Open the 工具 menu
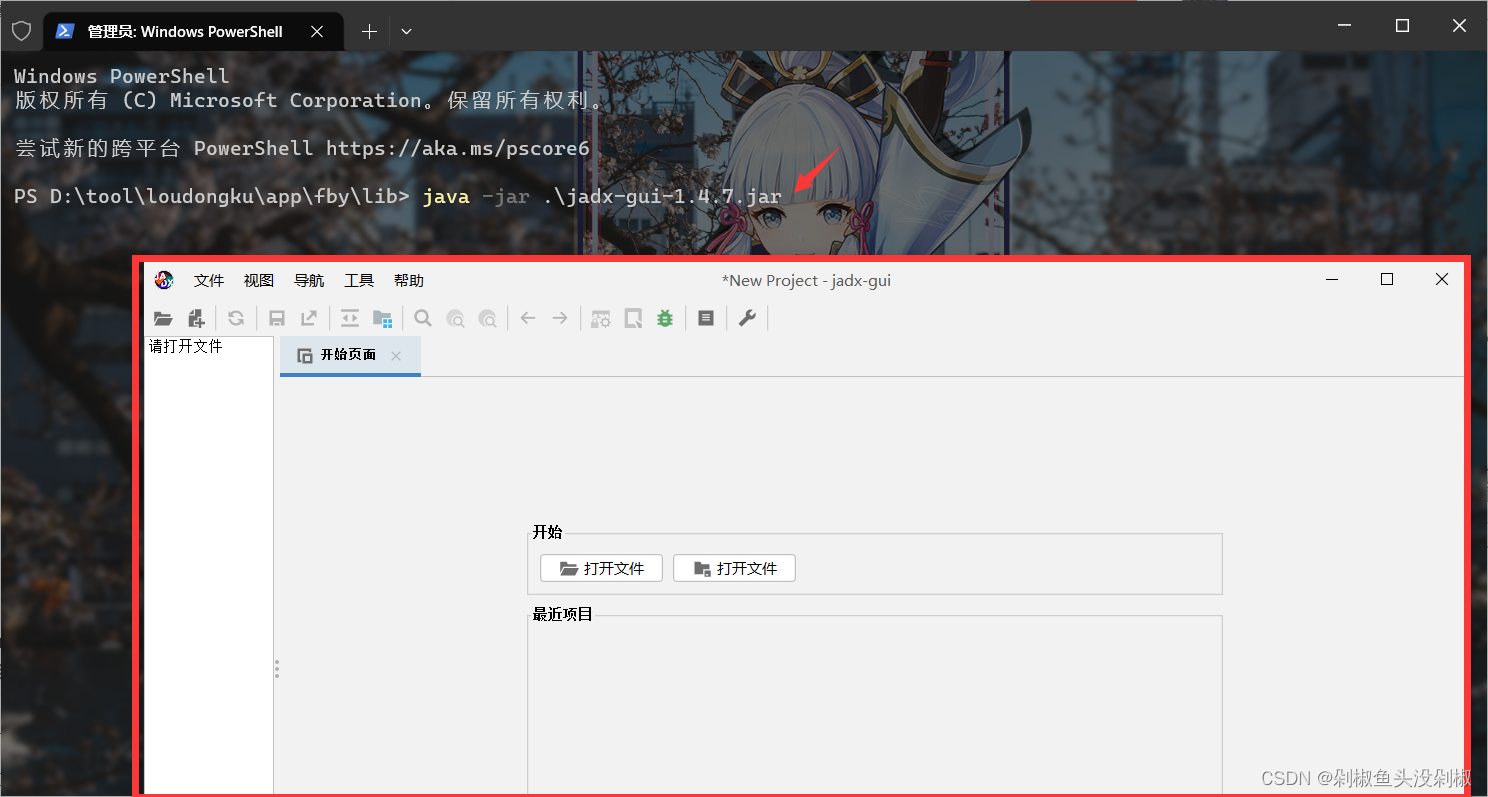 [x=359, y=281]
